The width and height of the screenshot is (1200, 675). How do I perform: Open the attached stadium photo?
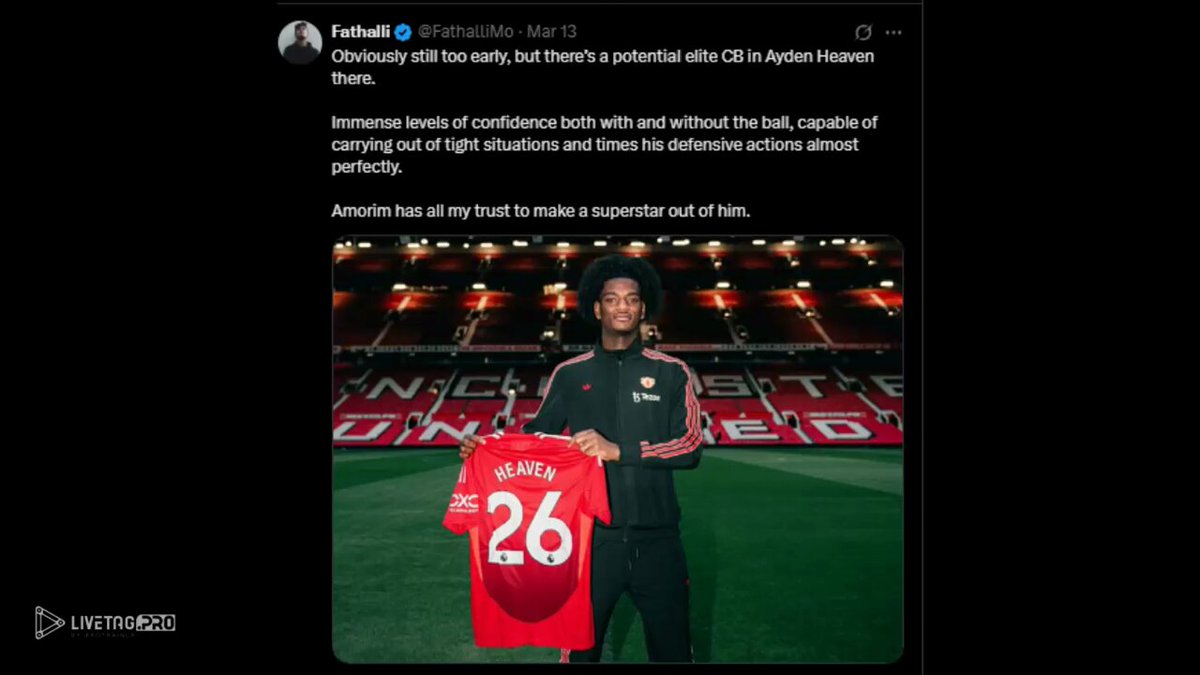(618, 449)
